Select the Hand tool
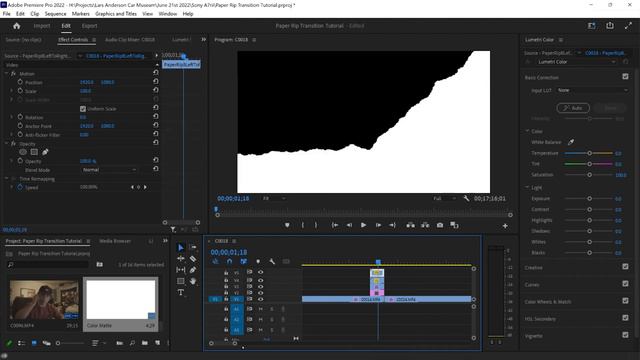The height and width of the screenshot is (360, 640). point(193,281)
